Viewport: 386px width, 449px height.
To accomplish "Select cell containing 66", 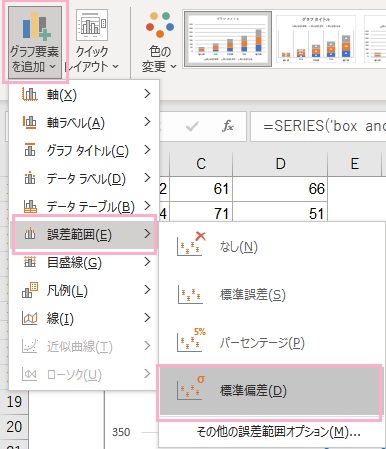I will [x=280, y=189].
